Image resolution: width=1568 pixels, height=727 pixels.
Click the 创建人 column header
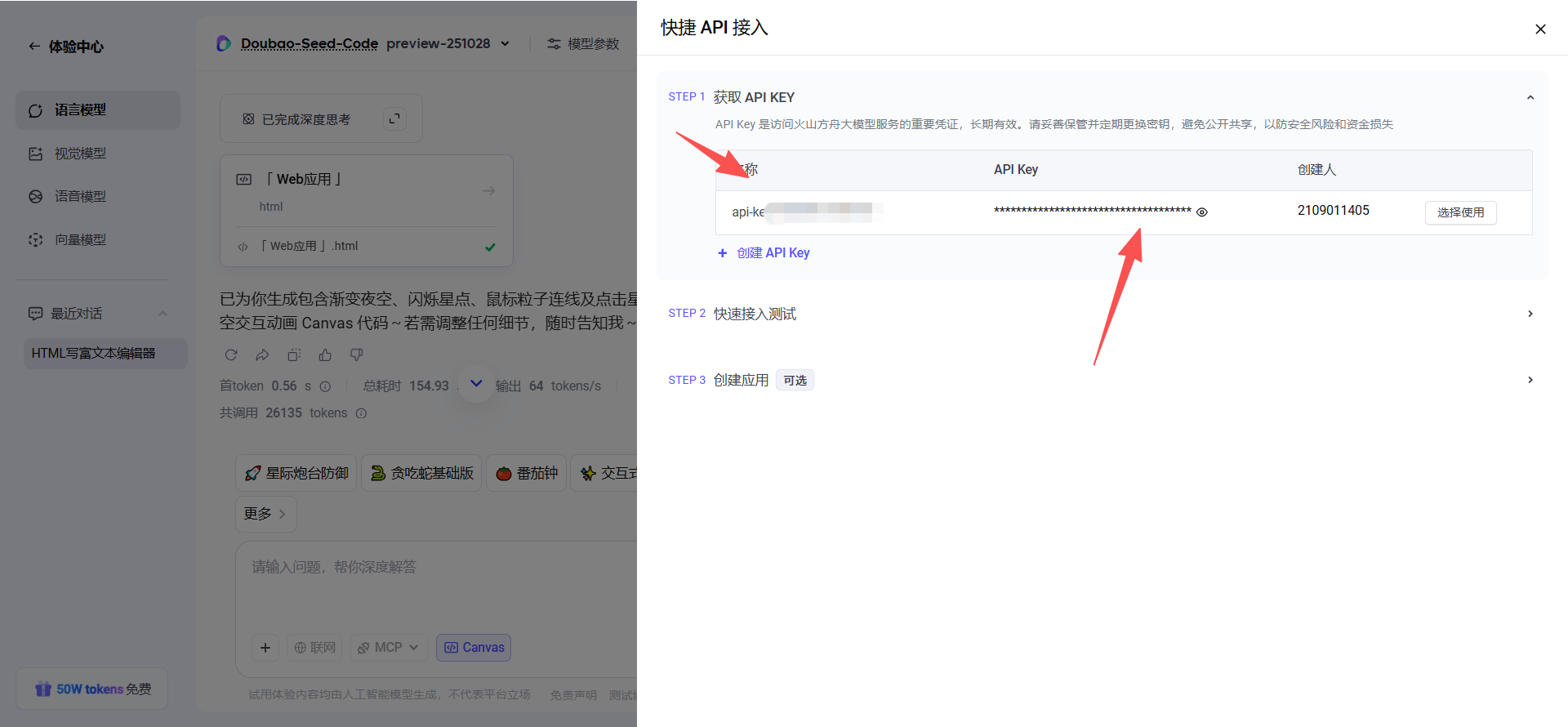tap(1316, 170)
